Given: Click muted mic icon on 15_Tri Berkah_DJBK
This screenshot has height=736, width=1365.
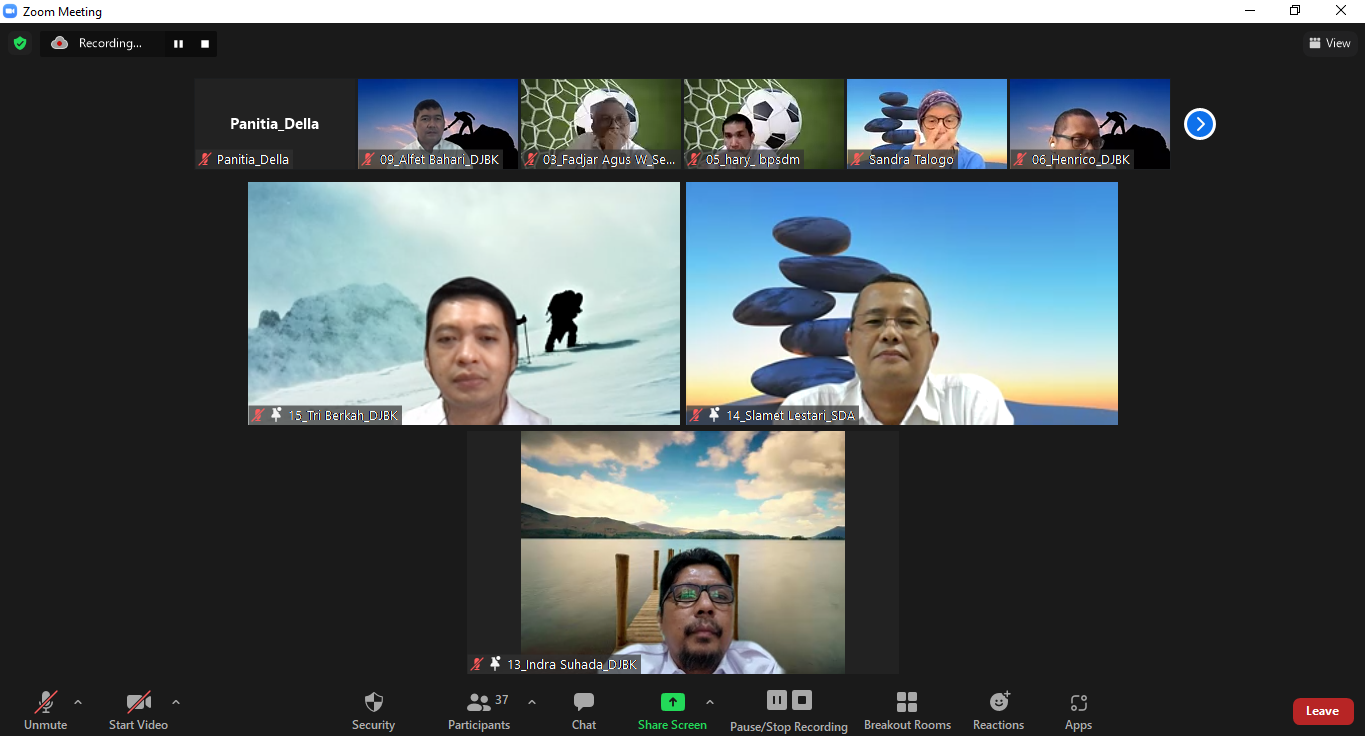Looking at the screenshot, I should 258,415.
